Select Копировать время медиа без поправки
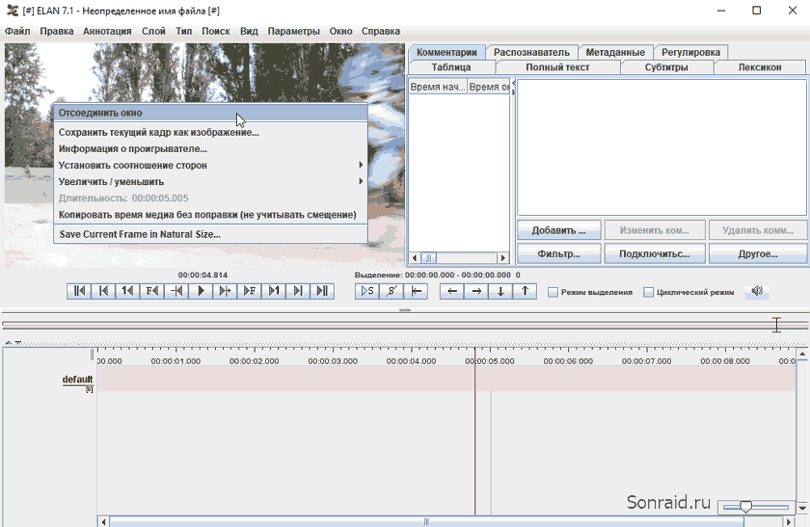The image size is (810, 527). 211,215
